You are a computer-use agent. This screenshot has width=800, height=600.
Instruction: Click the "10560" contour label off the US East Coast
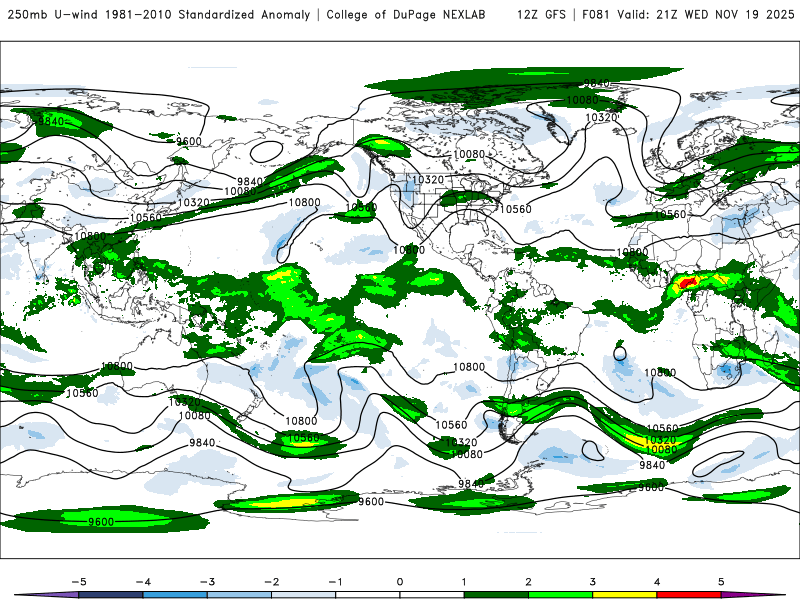coord(515,209)
